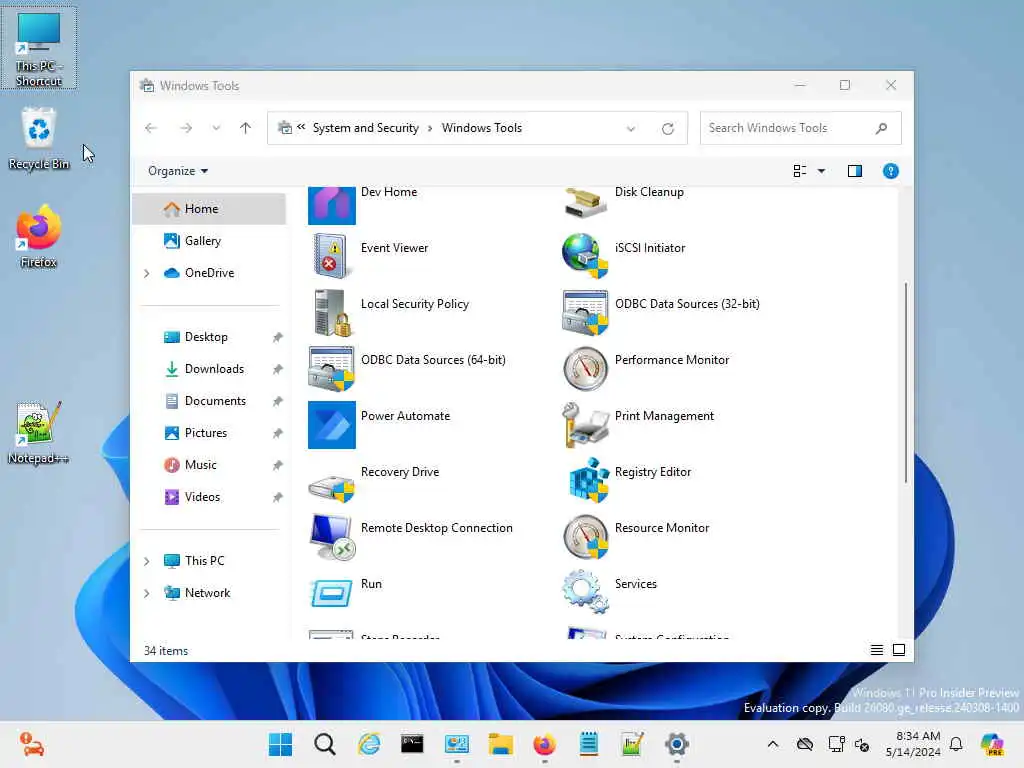Open File Explorer from the taskbar
Screen dimensions: 1024x768
click(501, 744)
